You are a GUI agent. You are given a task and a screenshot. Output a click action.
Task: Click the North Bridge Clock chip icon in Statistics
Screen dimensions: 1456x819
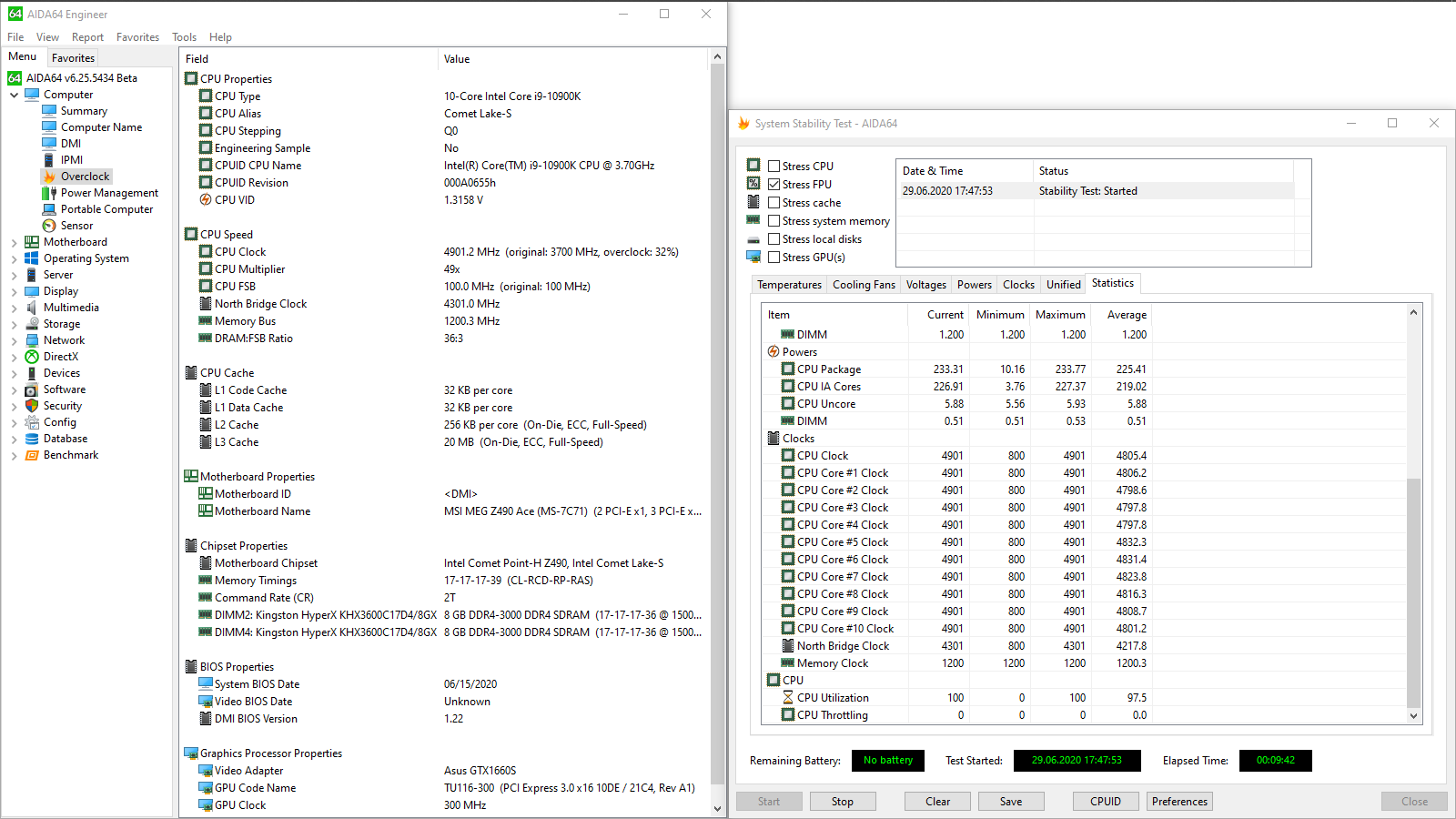[x=788, y=646]
